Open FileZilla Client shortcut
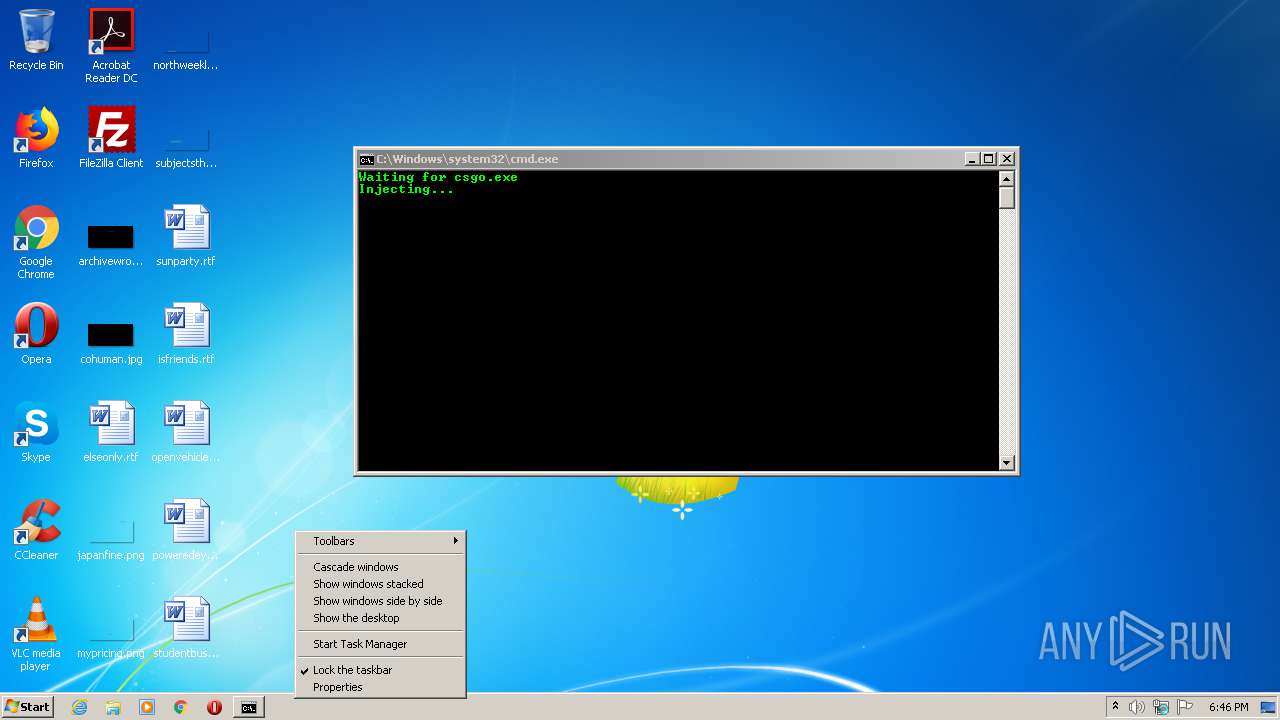Viewport: 1280px width, 720px height. pyautogui.click(x=111, y=138)
